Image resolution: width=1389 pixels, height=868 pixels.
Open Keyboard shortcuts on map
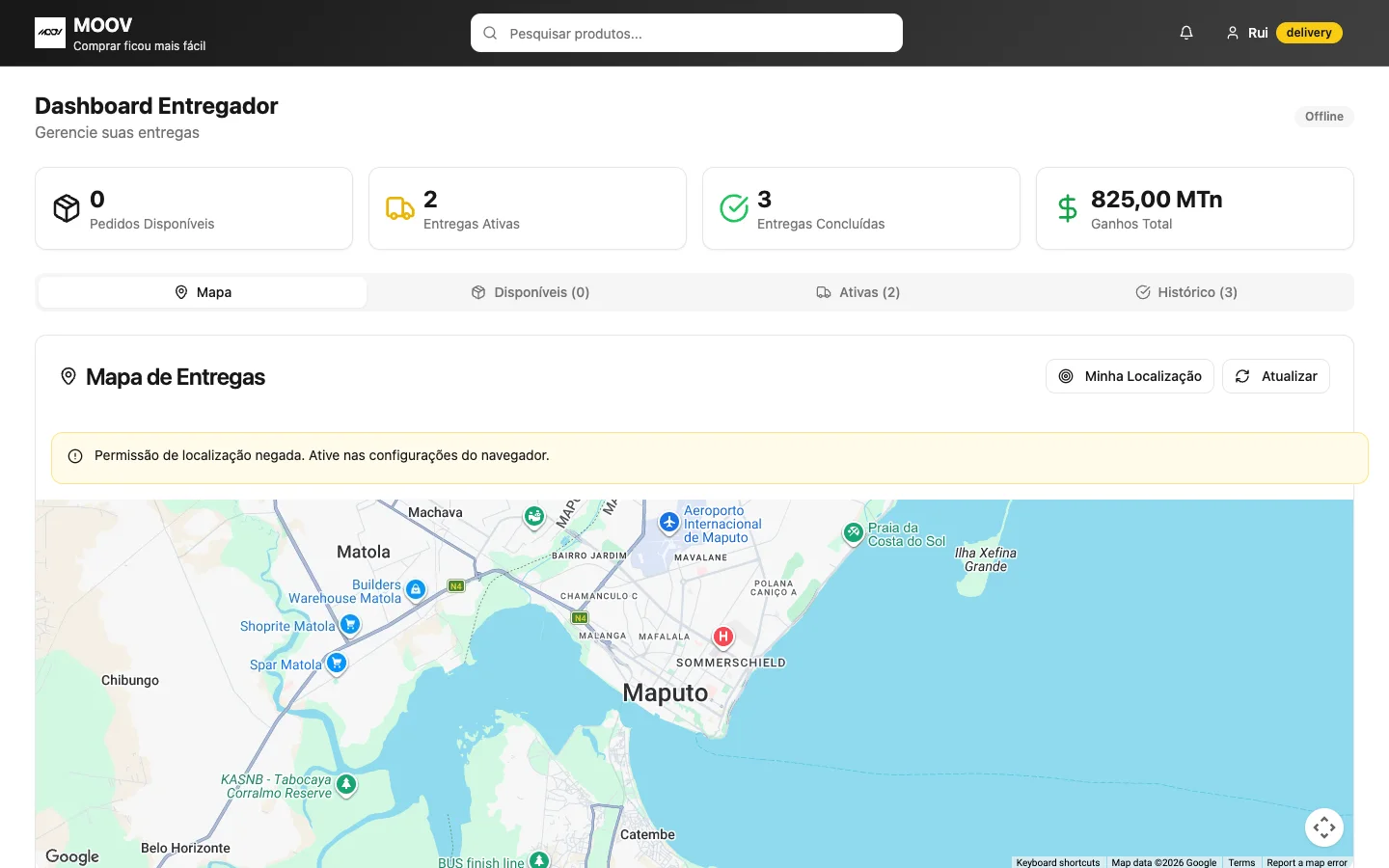pyautogui.click(x=1058, y=862)
